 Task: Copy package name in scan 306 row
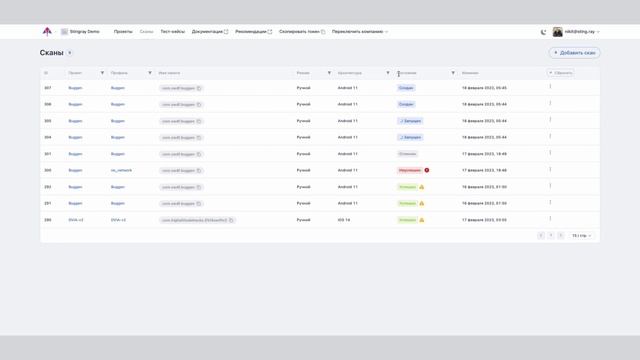tap(199, 104)
